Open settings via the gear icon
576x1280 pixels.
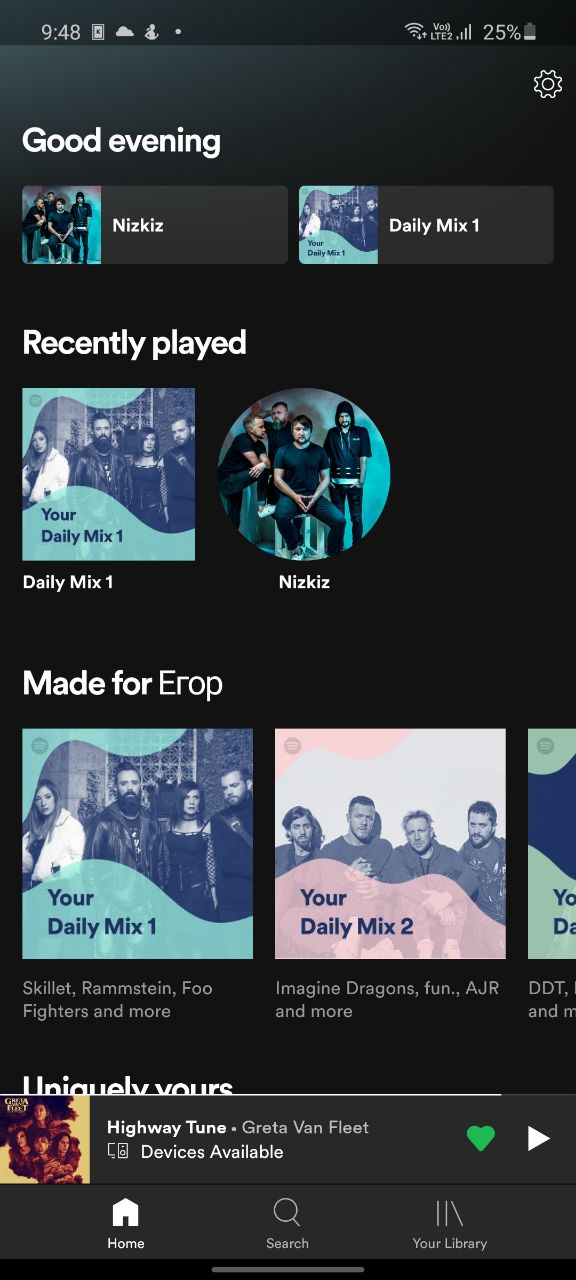(x=548, y=84)
